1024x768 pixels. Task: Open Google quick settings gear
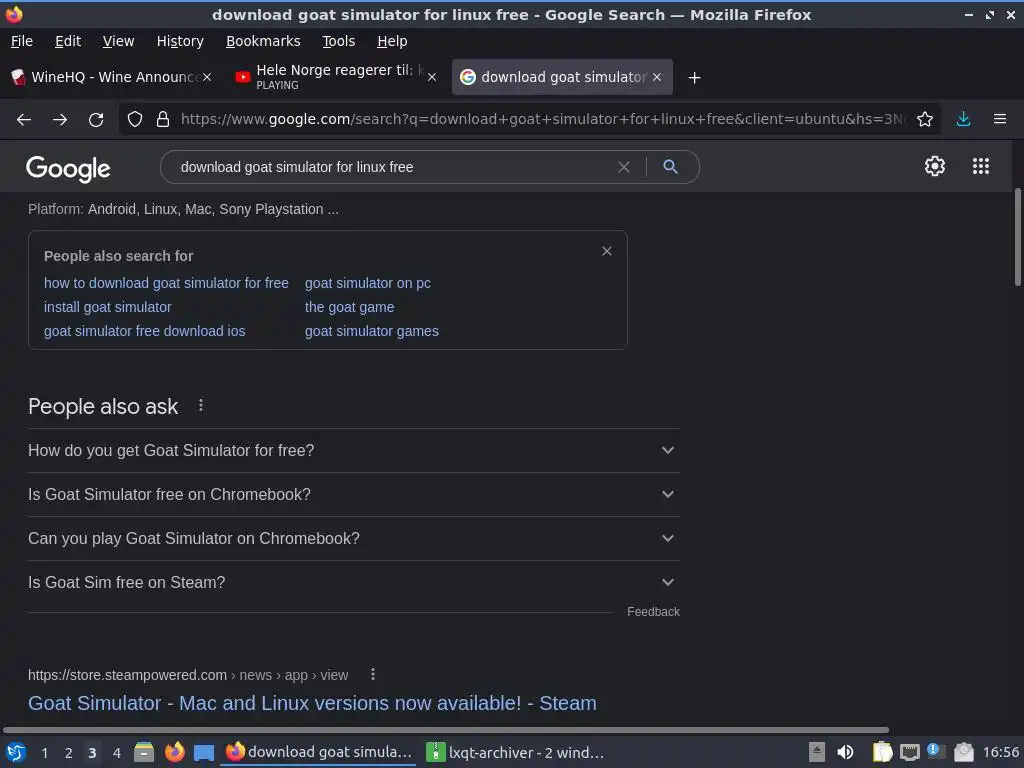tap(935, 166)
